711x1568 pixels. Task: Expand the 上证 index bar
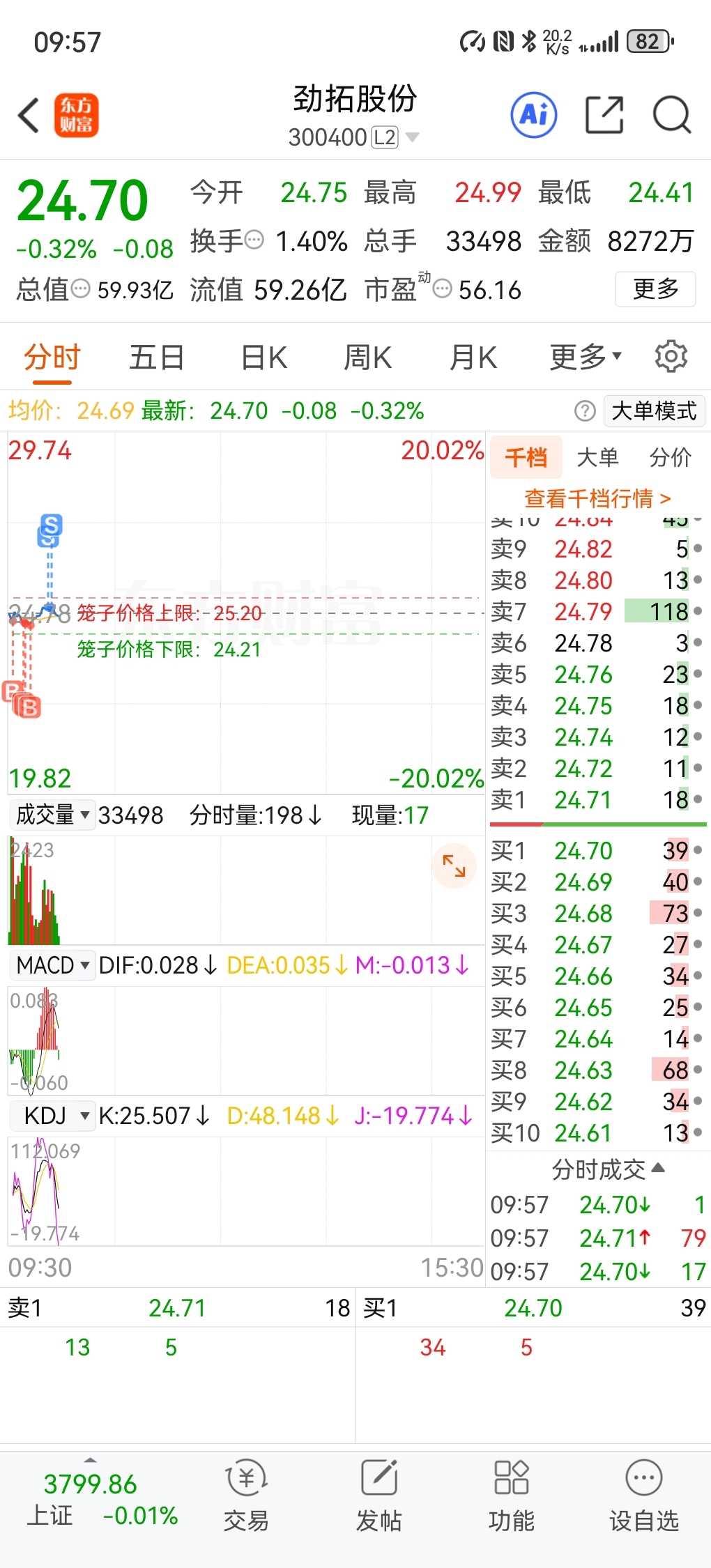click(x=90, y=1460)
